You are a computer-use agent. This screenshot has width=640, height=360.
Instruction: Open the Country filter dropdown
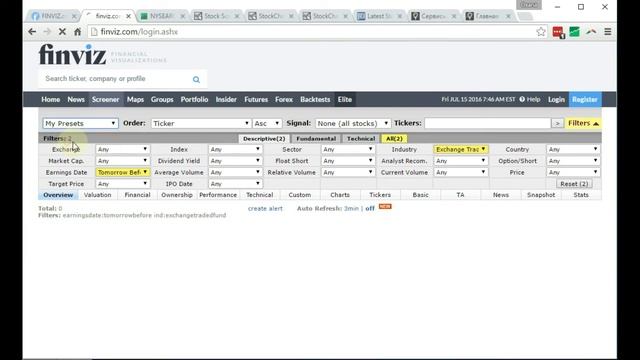click(x=573, y=149)
